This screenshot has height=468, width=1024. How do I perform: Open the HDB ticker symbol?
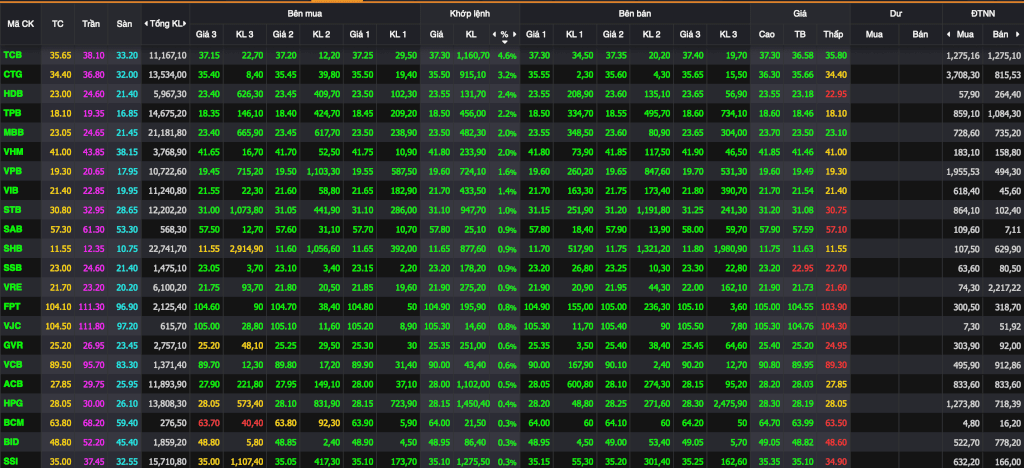(12, 94)
